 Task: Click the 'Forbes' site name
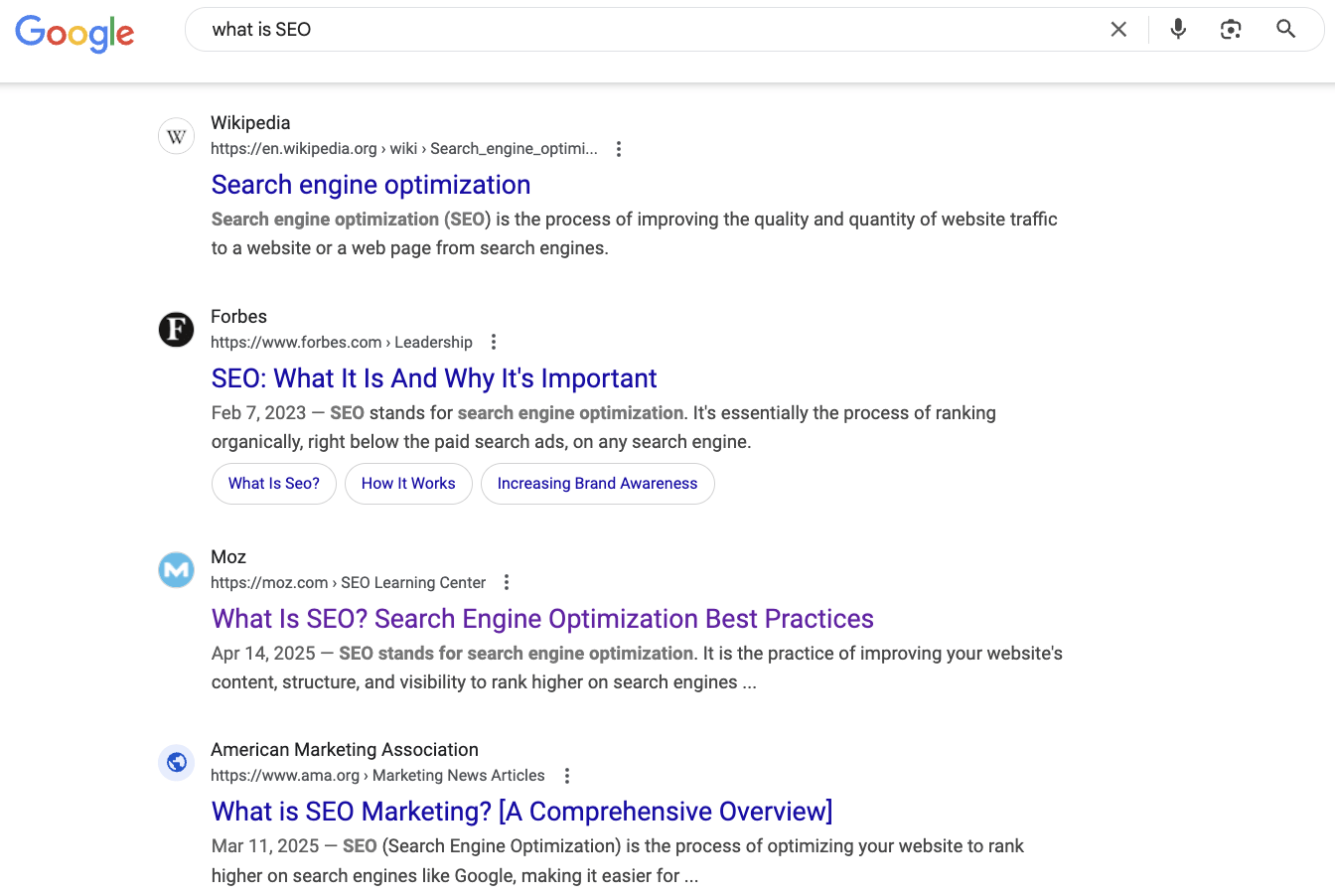tap(238, 317)
